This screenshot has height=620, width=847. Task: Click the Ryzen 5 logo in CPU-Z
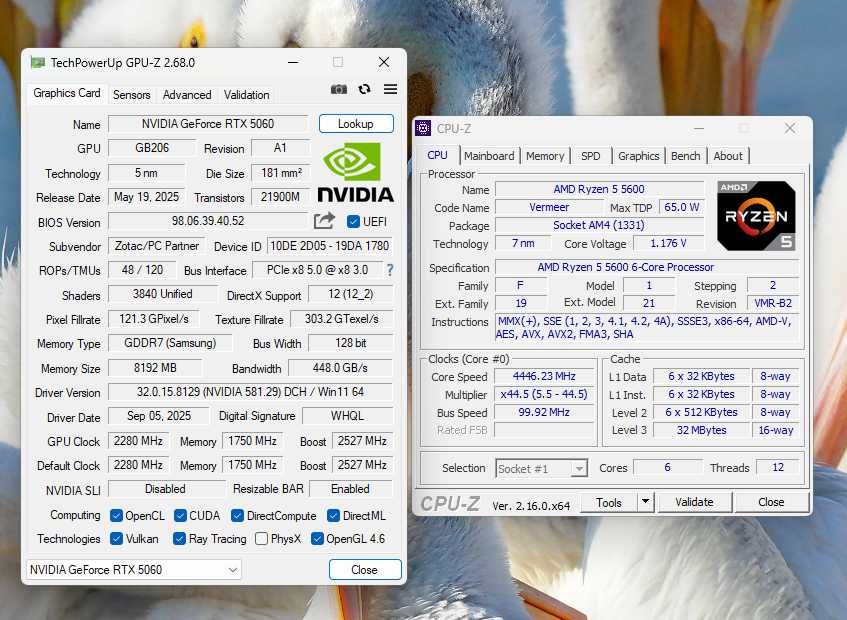(x=756, y=216)
